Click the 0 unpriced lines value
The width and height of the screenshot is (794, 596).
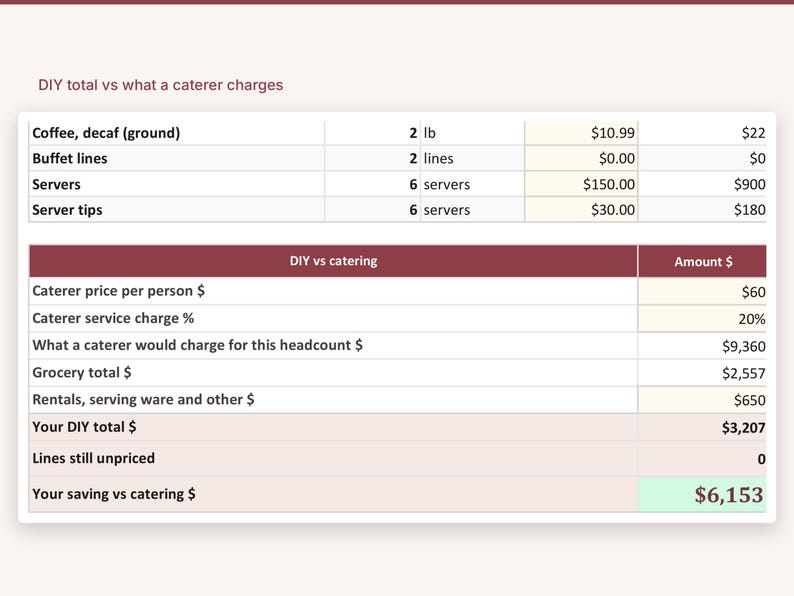[x=702, y=459]
